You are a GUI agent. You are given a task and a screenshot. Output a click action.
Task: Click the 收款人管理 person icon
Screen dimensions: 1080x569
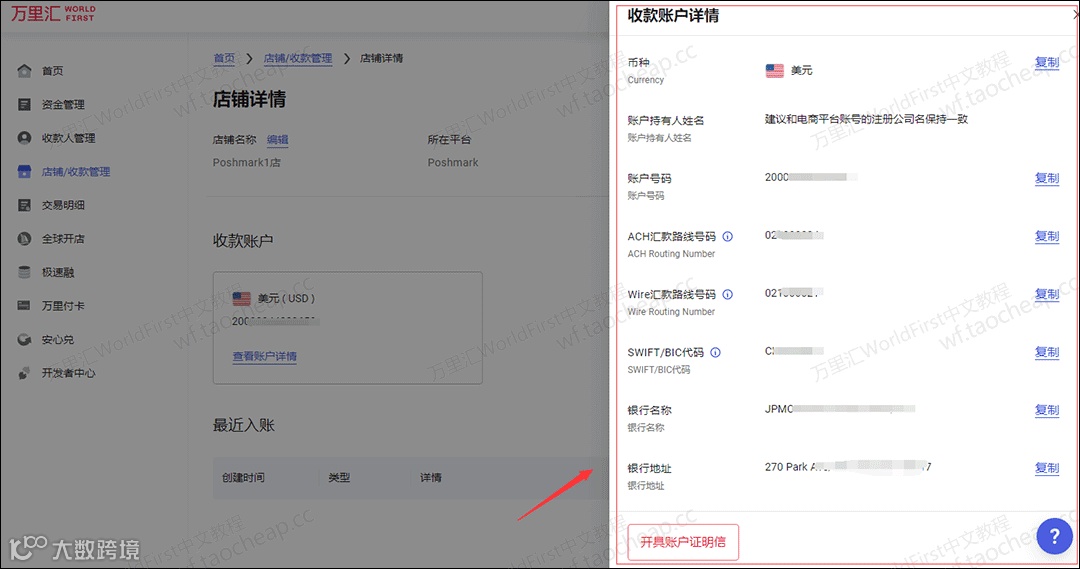[x=24, y=138]
